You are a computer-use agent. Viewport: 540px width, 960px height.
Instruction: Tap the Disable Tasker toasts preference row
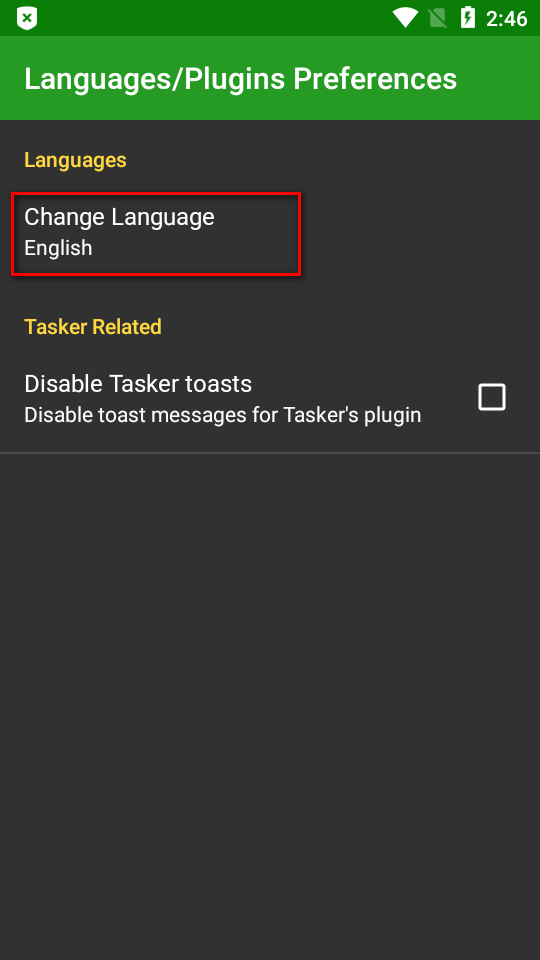point(270,399)
